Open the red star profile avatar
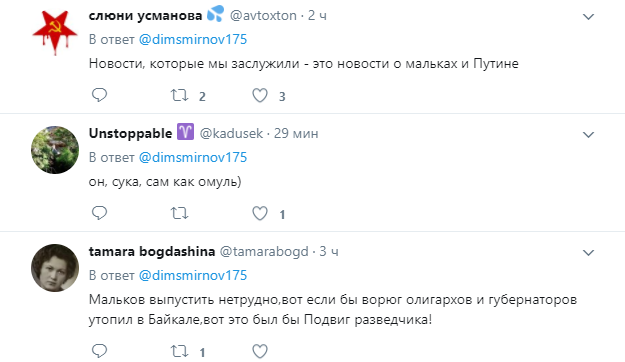The width and height of the screenshot is (625, 362). point(55,32)
